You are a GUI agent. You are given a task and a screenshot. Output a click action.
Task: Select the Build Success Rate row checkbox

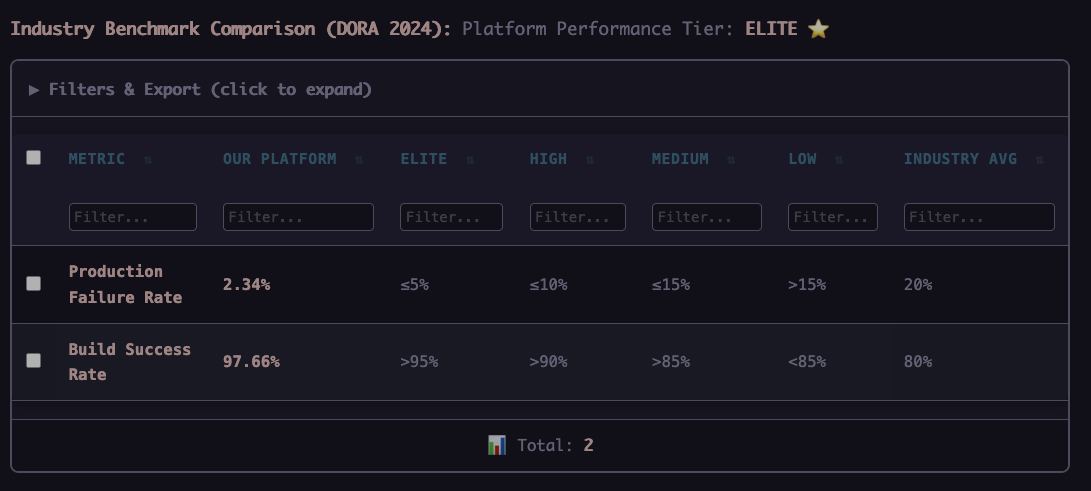click(x=34, y=361)
